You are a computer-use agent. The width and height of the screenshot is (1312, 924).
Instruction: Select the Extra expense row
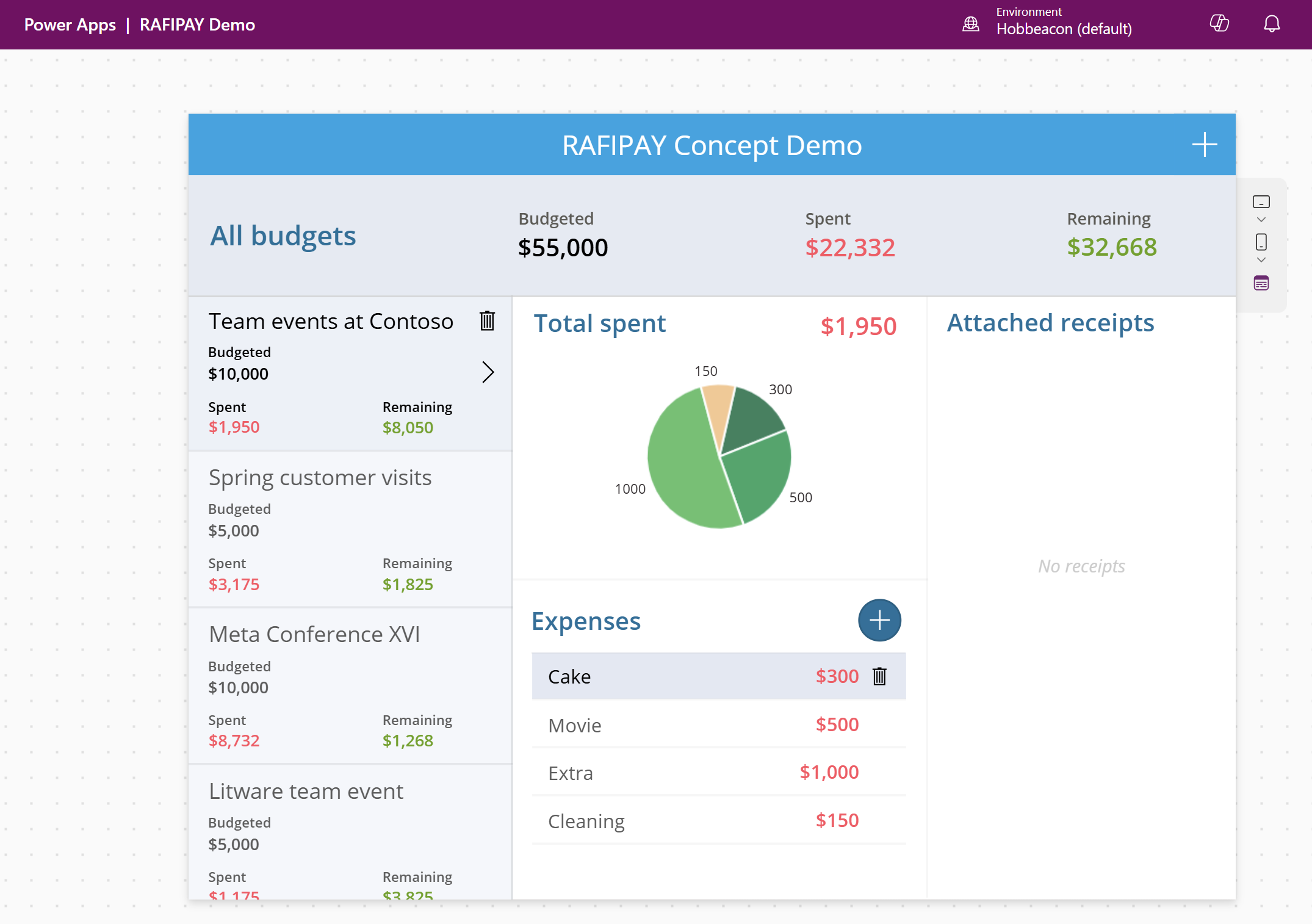pos(719,773)
